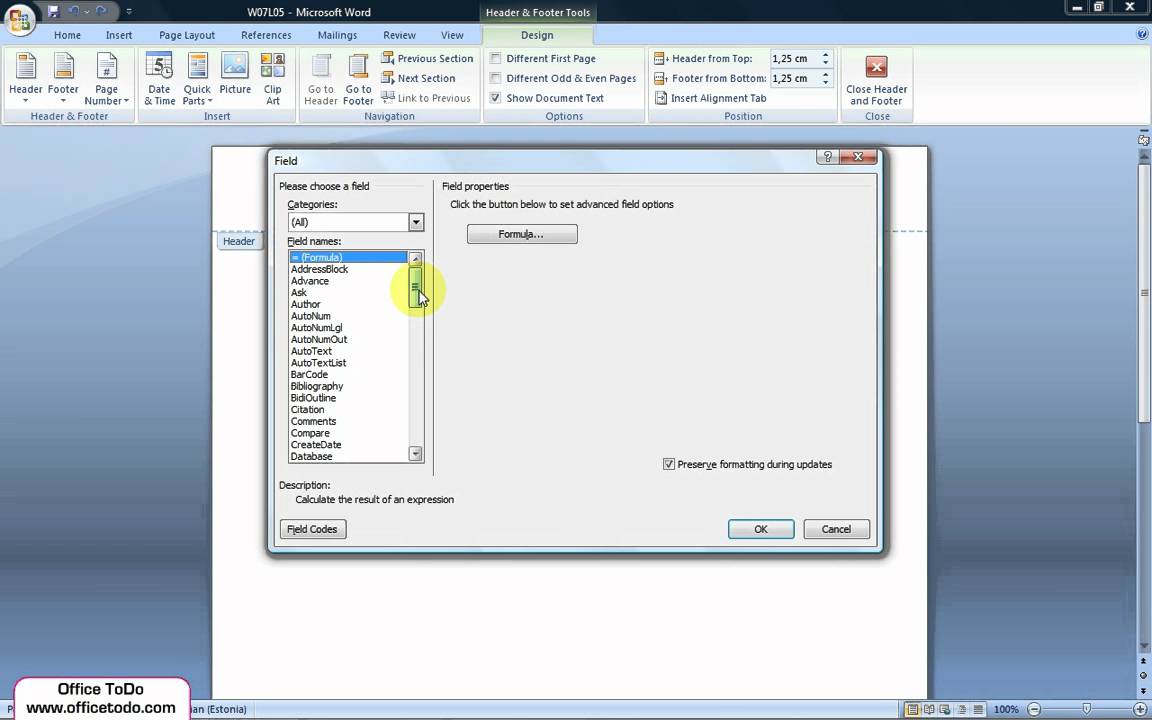Open the Mailings tab
1152x720 pixels.
pos(337,35)
